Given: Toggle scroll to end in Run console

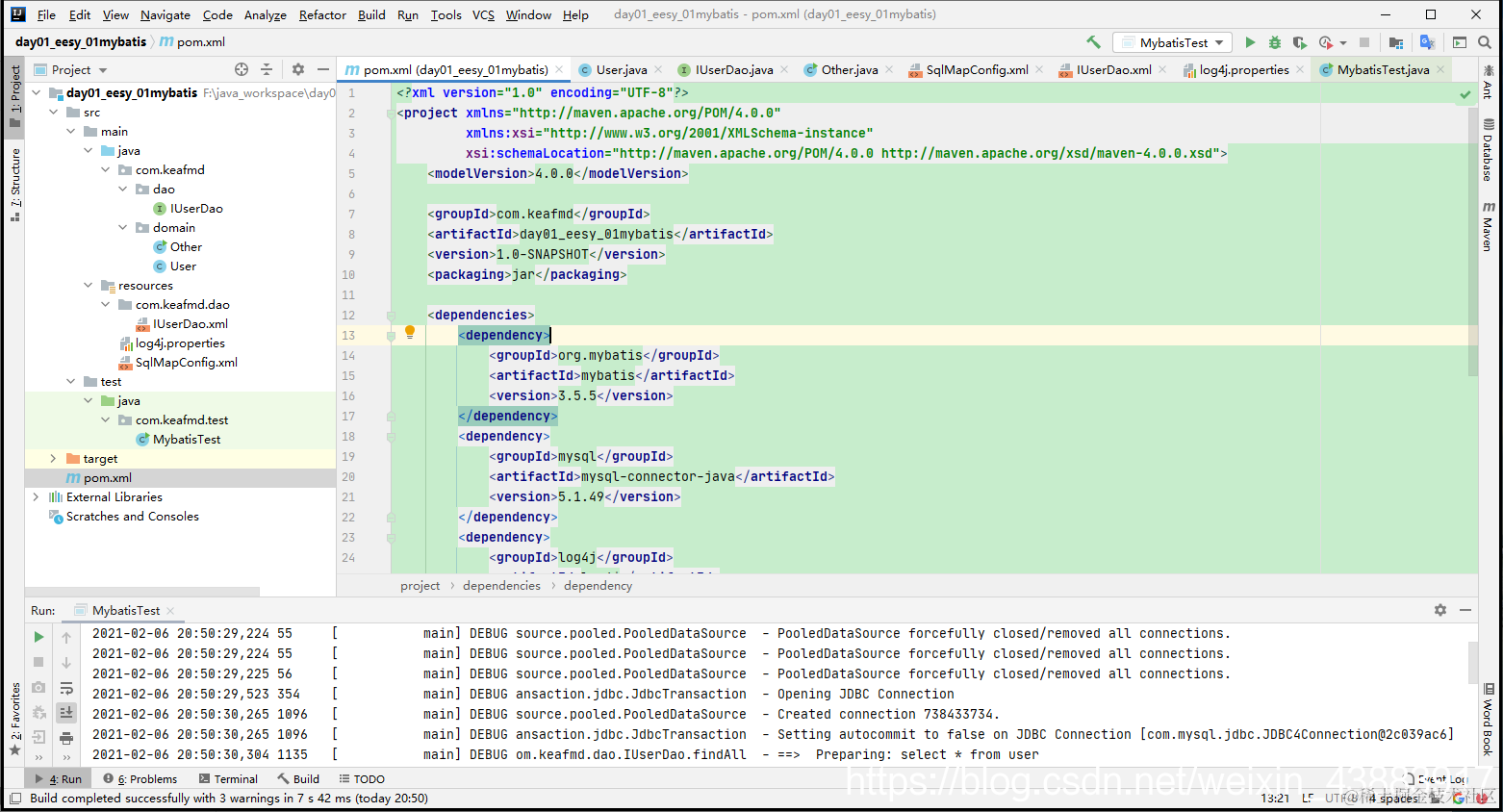Looking at the screenshot, I should click(x=66, y=713).
